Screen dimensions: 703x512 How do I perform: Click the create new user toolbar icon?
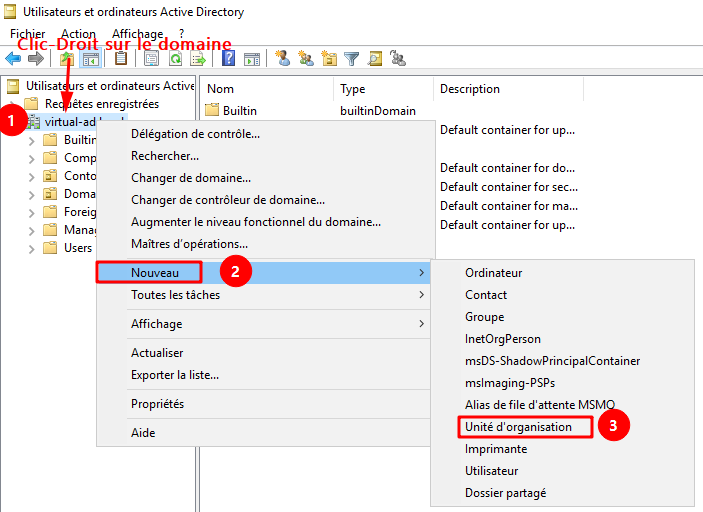tap(283, 59)
